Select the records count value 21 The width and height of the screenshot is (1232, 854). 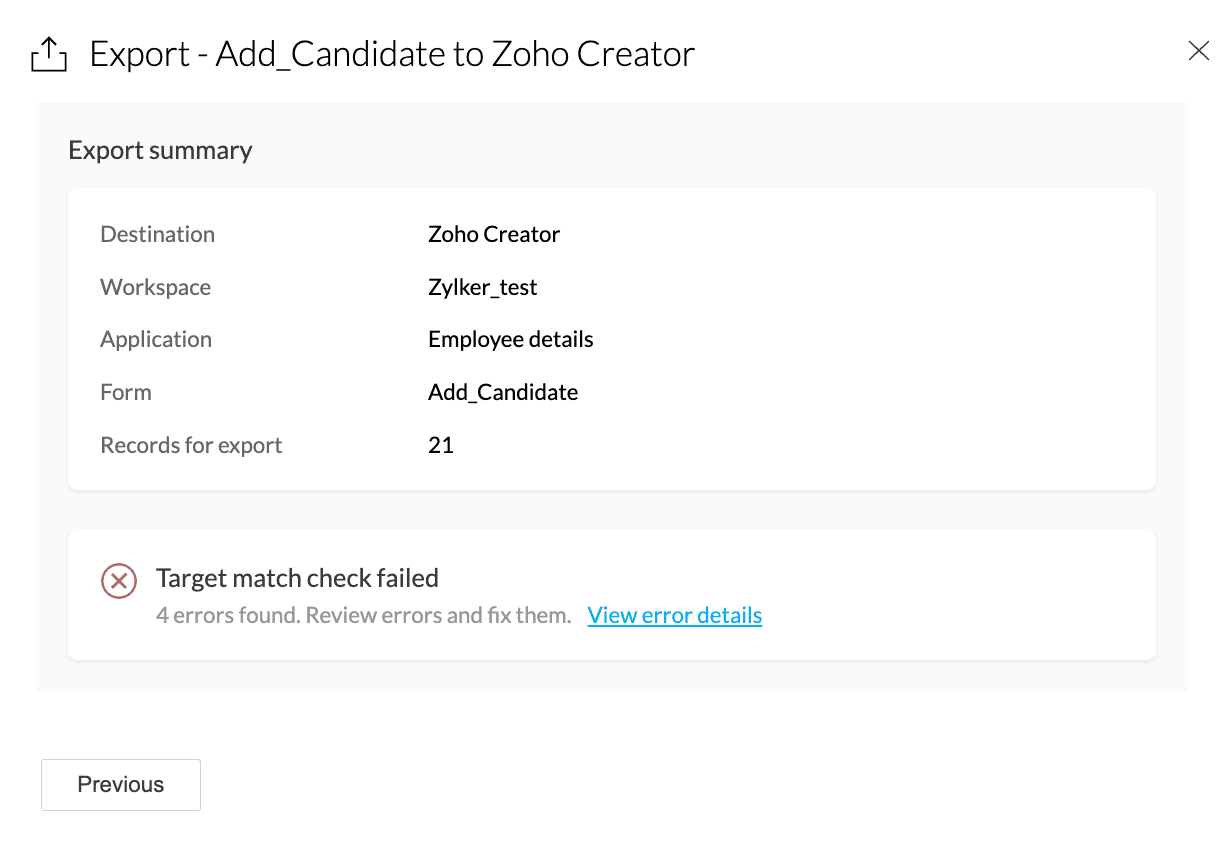(x=441, y=445)
